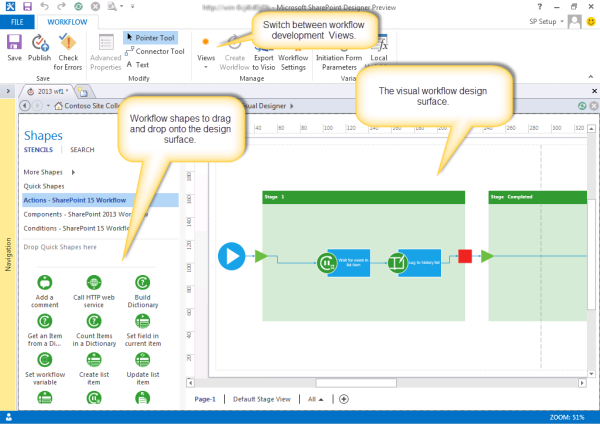Click Get an Item from a Dictionary shape
The width and height of the screenshot is (600, 424).
point(45,330)
